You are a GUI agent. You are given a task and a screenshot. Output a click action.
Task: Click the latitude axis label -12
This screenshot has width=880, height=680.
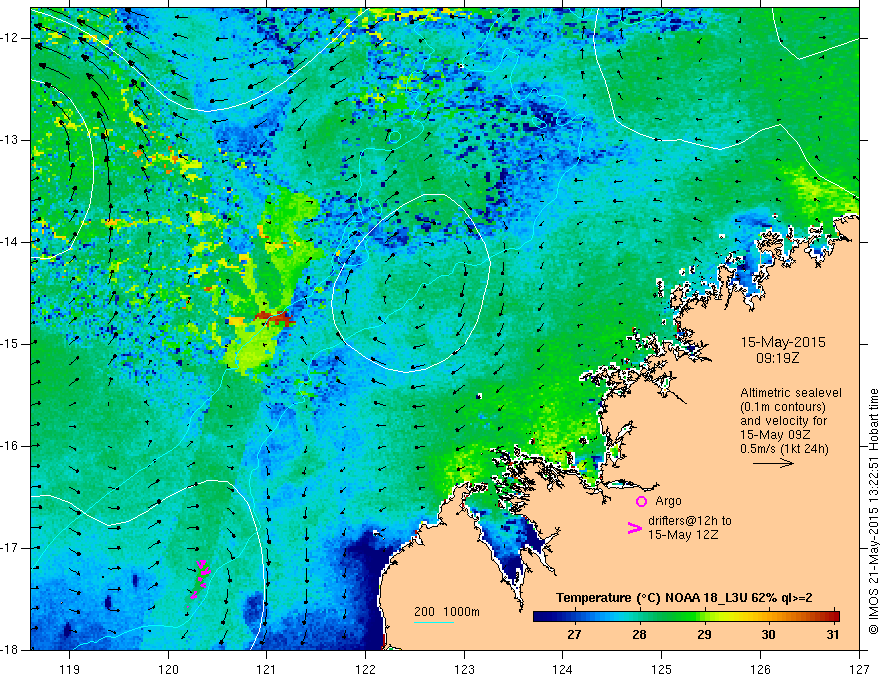(11, 38)
